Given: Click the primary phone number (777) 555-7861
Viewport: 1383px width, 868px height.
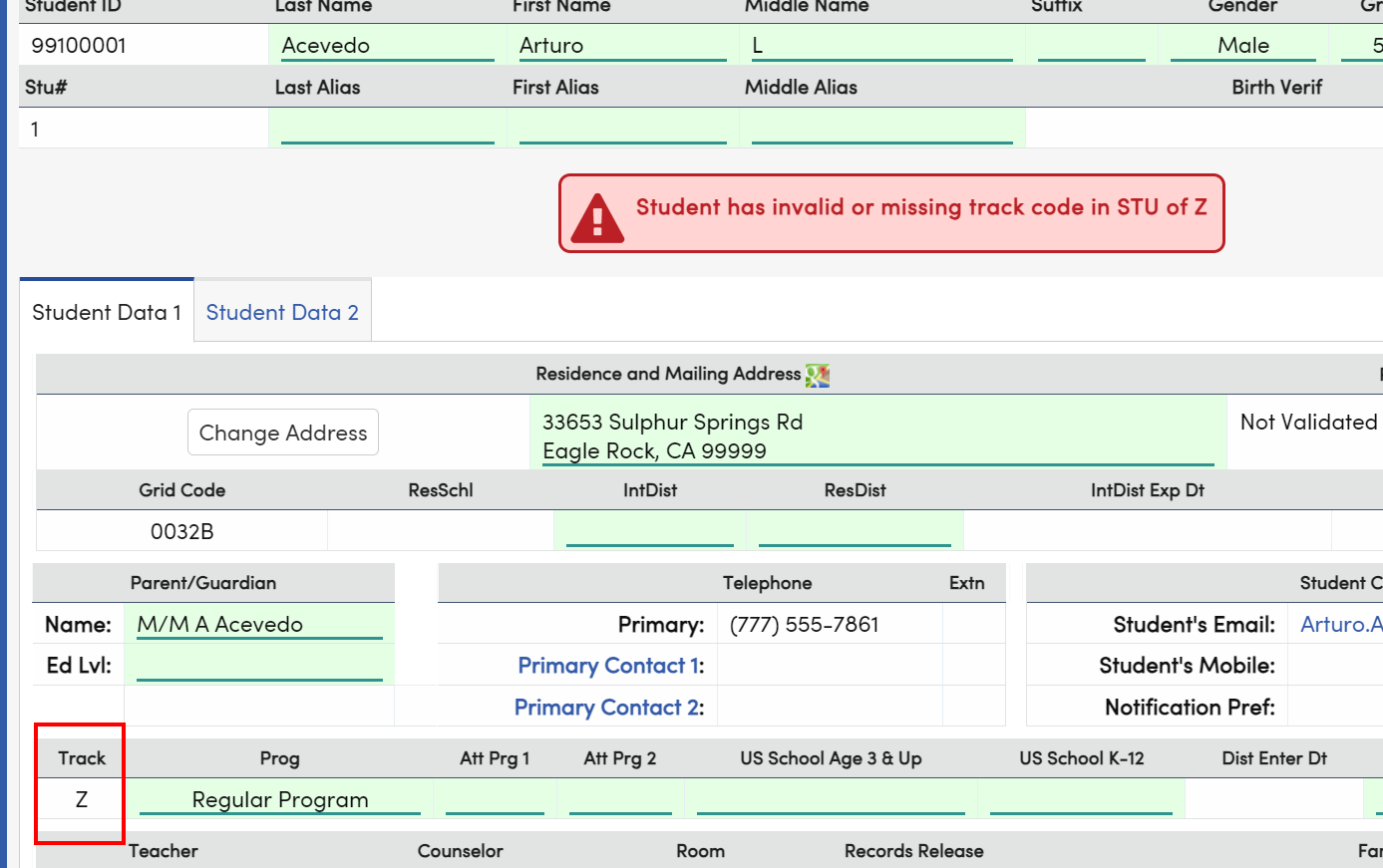Looking at the screenshot, I should click(x=805, y=624).
